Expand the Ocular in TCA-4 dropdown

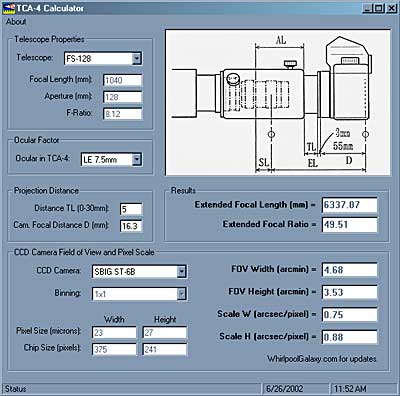(136, 159)
